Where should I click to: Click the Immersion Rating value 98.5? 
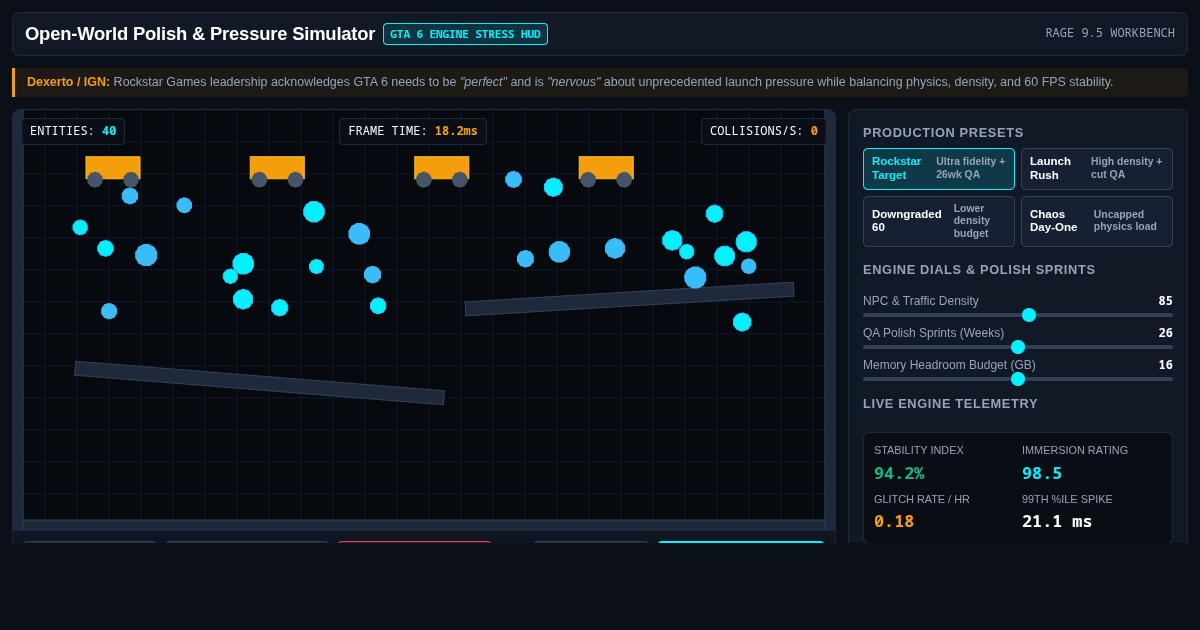click(x=1042, y=473)
